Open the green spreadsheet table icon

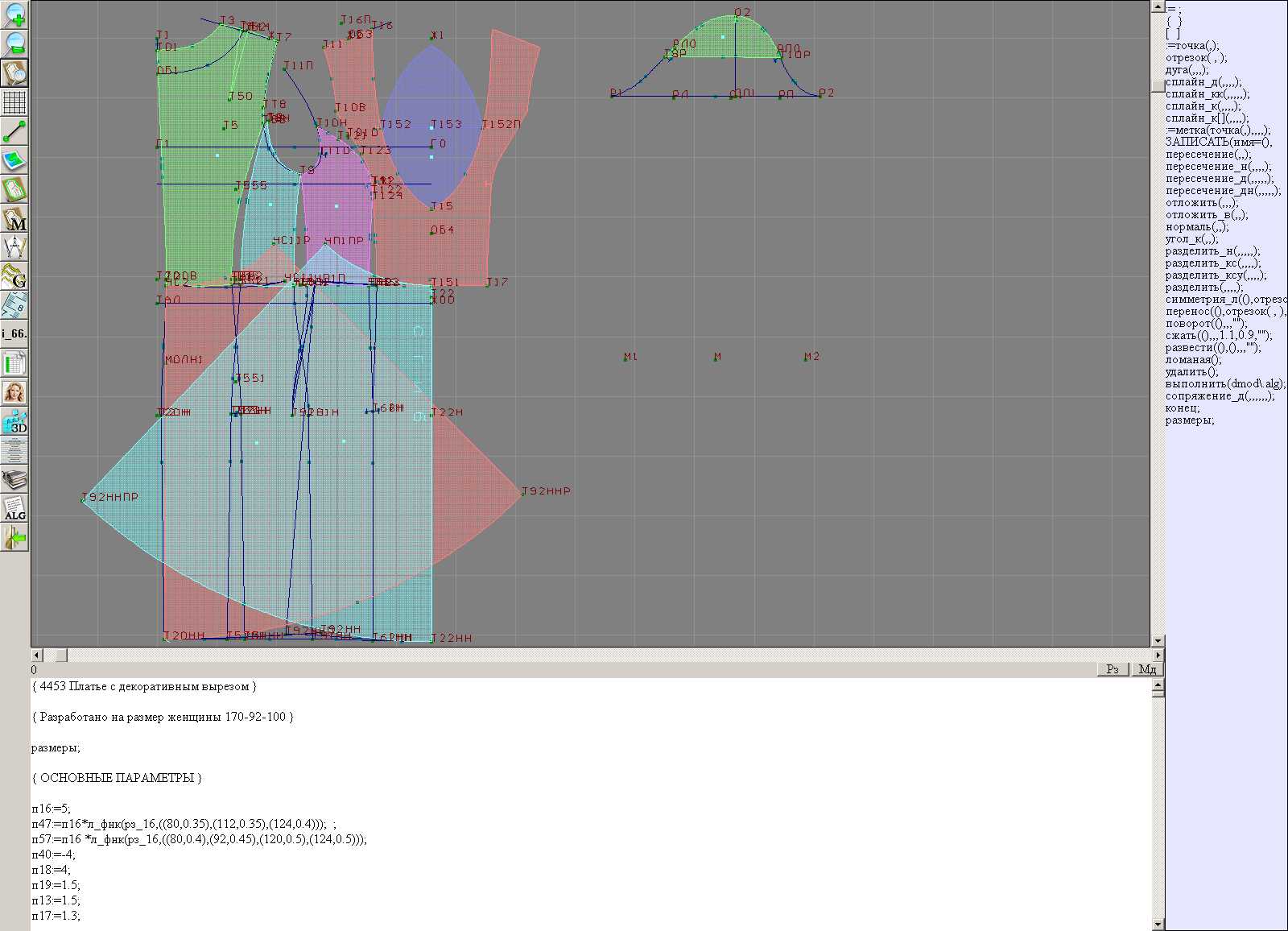coord(14,363)
